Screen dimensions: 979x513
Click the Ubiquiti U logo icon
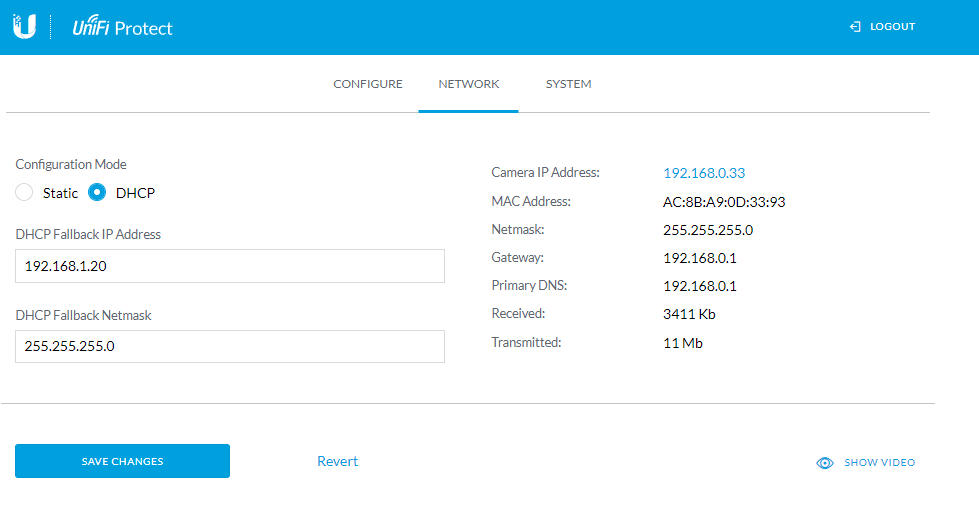[x=24, y=26]
